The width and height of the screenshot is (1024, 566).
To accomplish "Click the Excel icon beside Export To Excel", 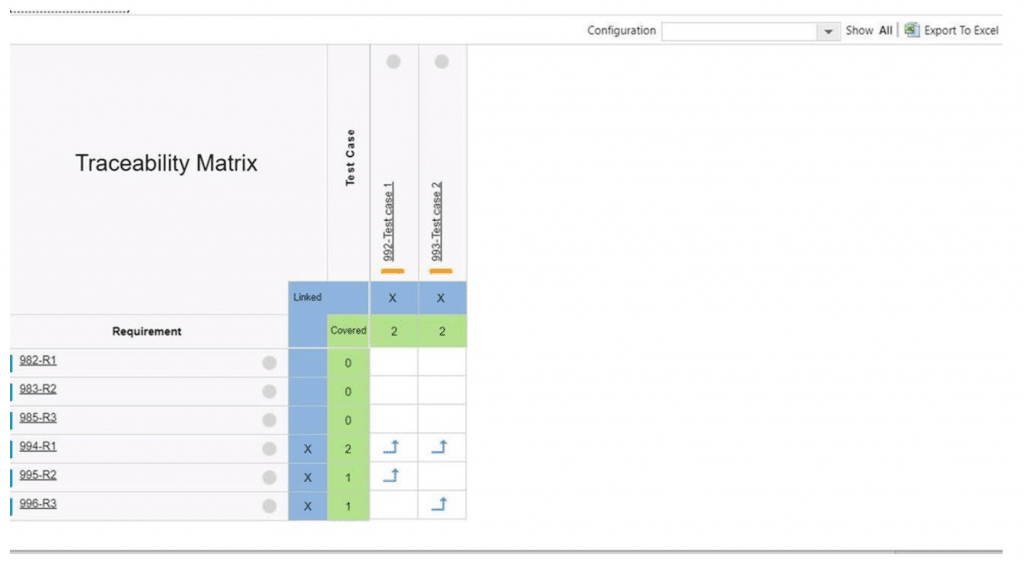I will point(912,30).
